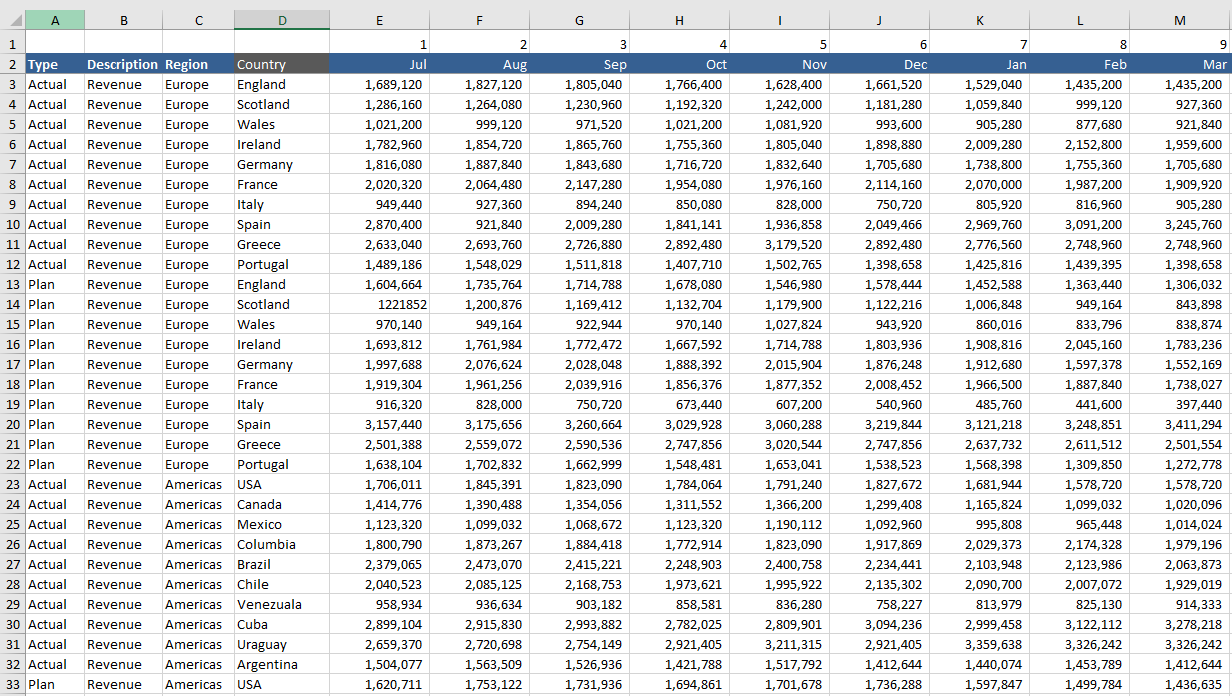Click the unformatted 1221852 cell for Plan Scotland

coord(380,304)
